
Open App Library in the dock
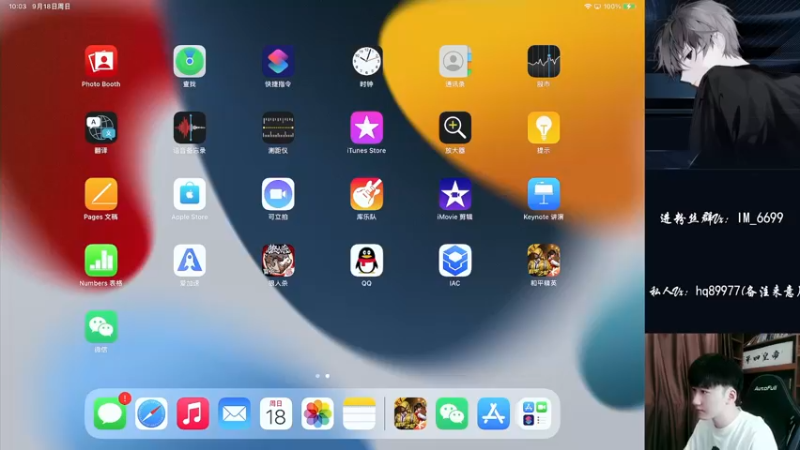pyautogui.click(x=535, y=413)
